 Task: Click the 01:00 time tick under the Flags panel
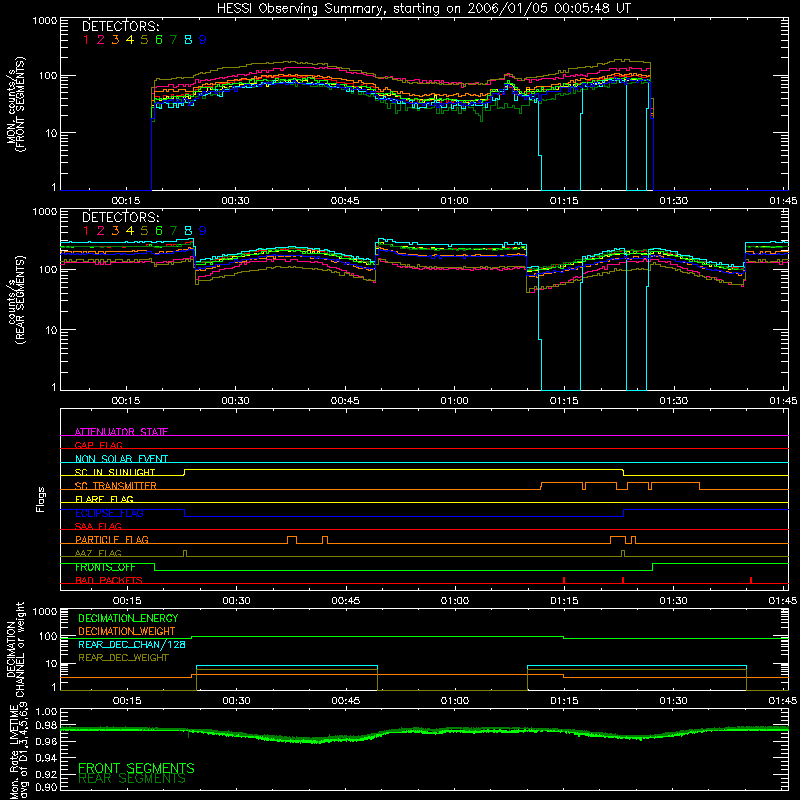tap(455, 601)
